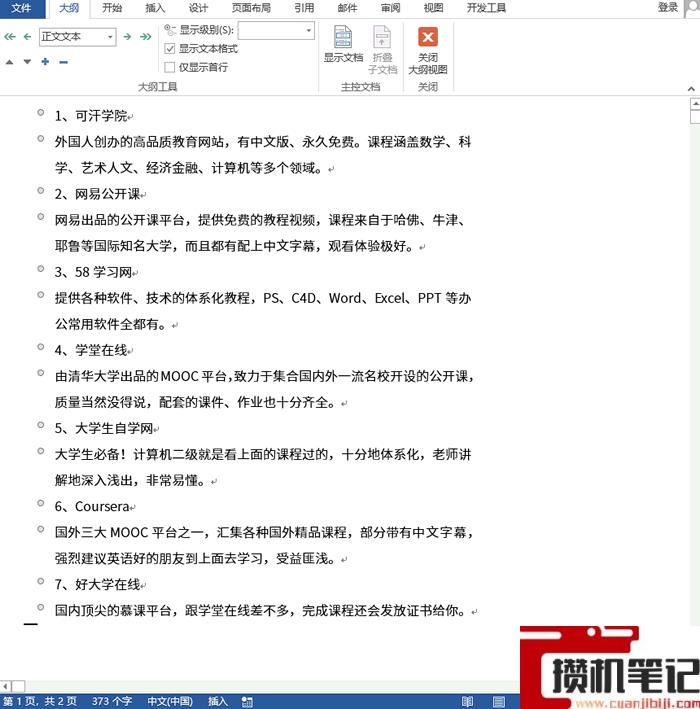The image size is (700, 709).
Task: Select bullet of 提供各种软件 paragraph
Action: (x=41, y=295)
